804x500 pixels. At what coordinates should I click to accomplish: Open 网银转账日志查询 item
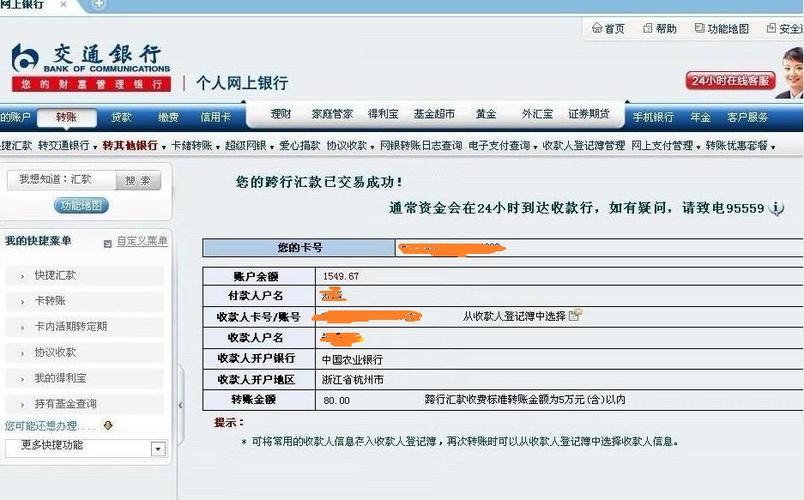coord(420,146)
